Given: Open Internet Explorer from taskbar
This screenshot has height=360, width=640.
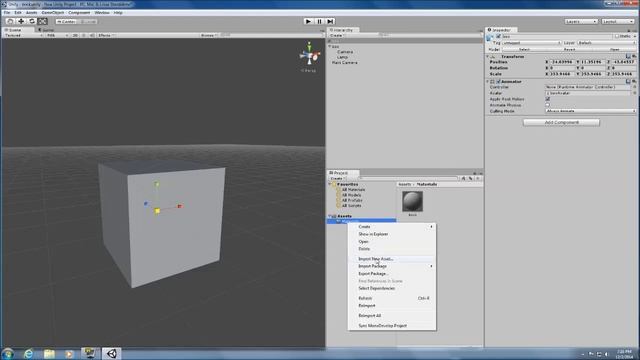Looking at the screenshot, I should pos(28,353).
